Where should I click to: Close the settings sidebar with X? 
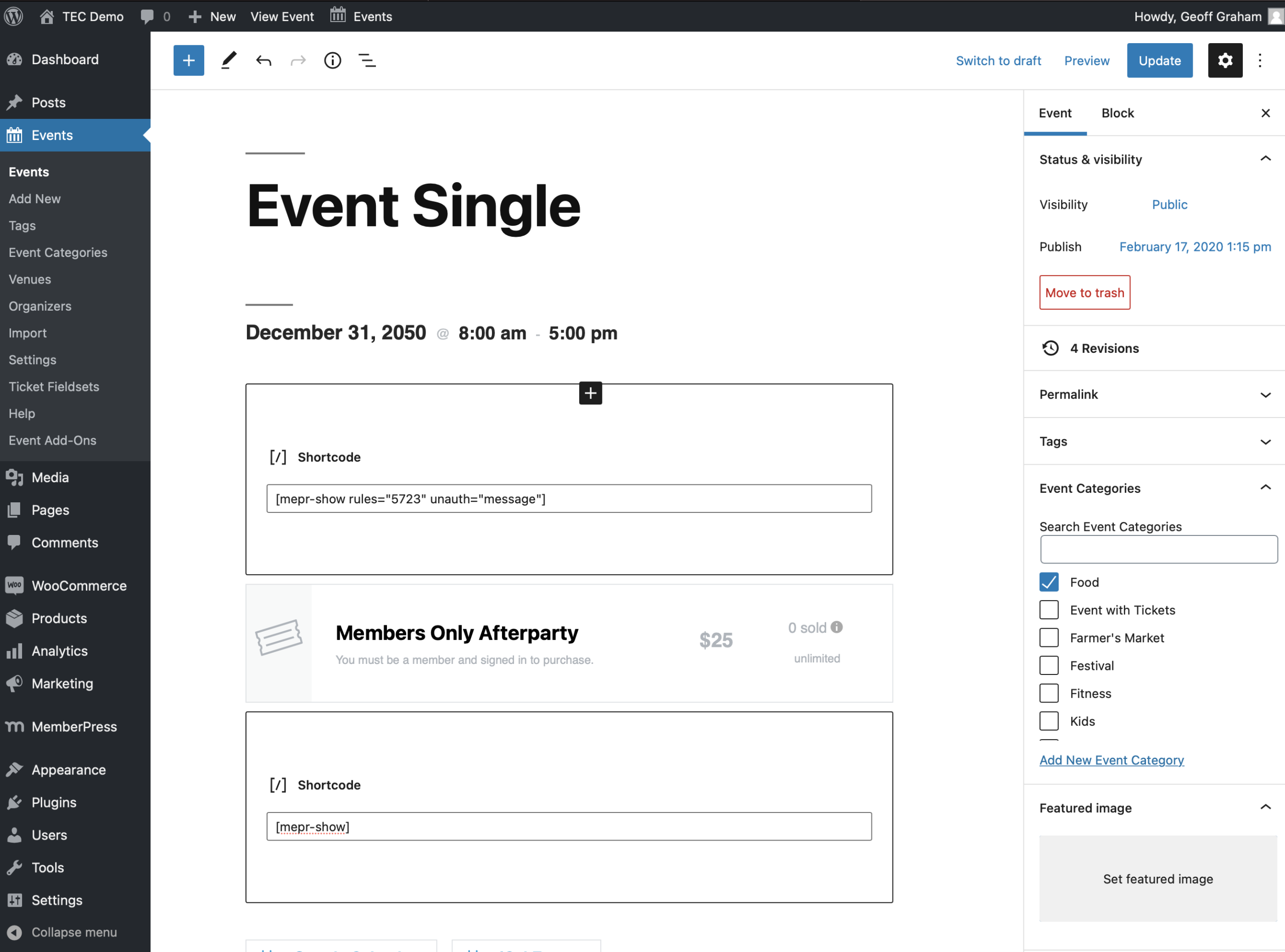click(1265, 113)
